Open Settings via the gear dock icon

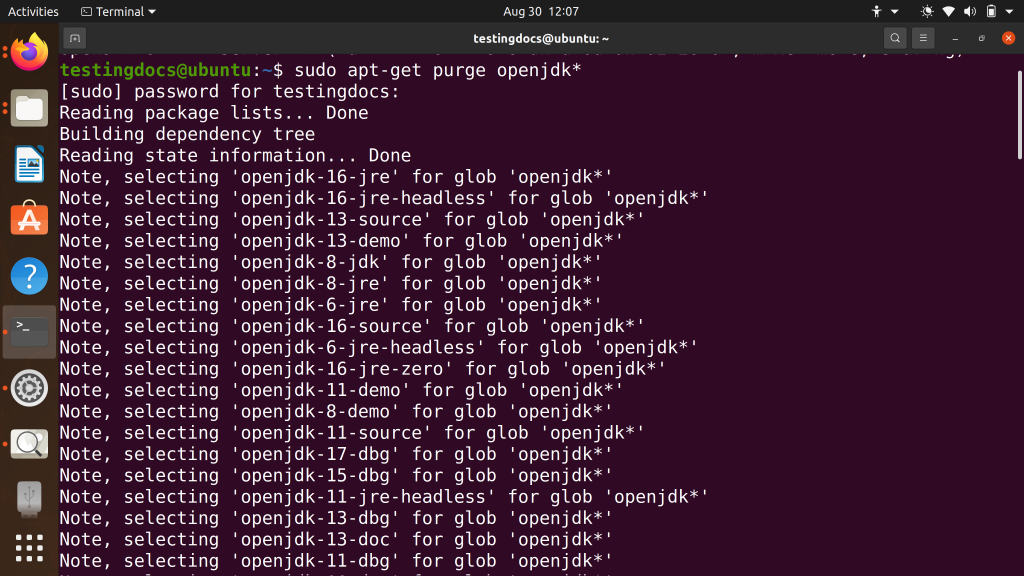[29, 388]
